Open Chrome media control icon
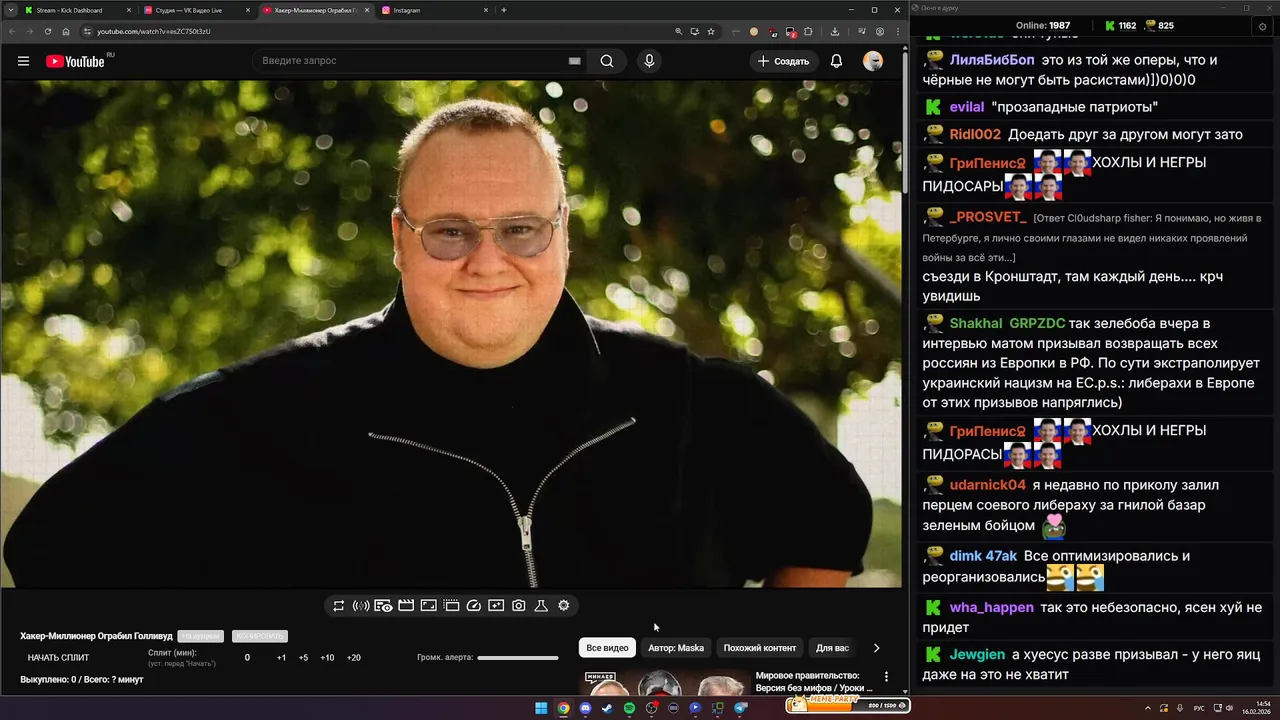The height and width of the screenshot is (720, 1280). coord(862,31)
